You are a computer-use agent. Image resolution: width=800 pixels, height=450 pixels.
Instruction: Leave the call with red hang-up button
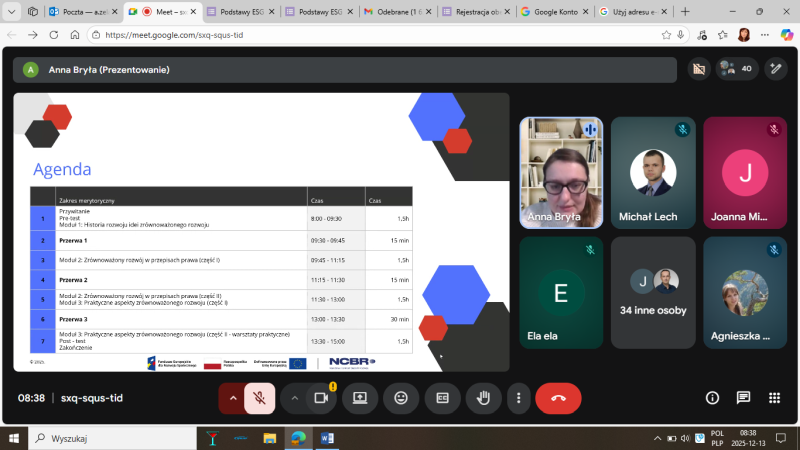coord(558,398)
